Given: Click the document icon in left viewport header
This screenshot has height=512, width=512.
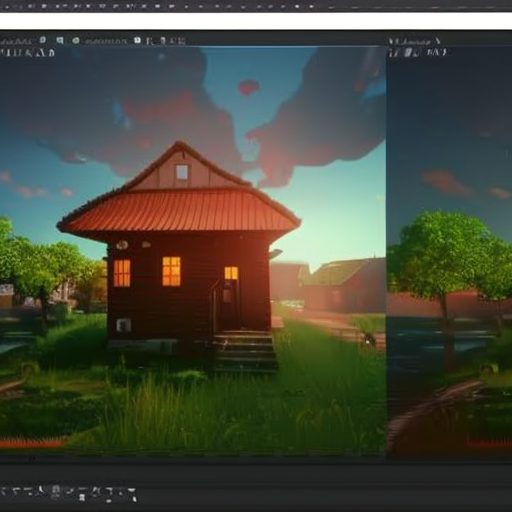Looking at the screenshot, I should point(43,40).
